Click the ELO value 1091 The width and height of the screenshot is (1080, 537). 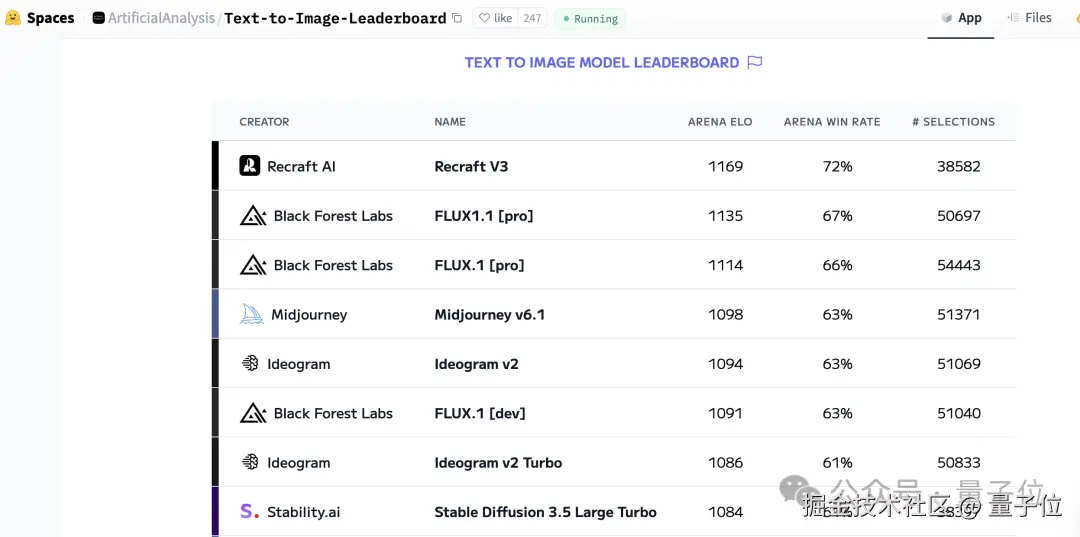pos(725,413)
